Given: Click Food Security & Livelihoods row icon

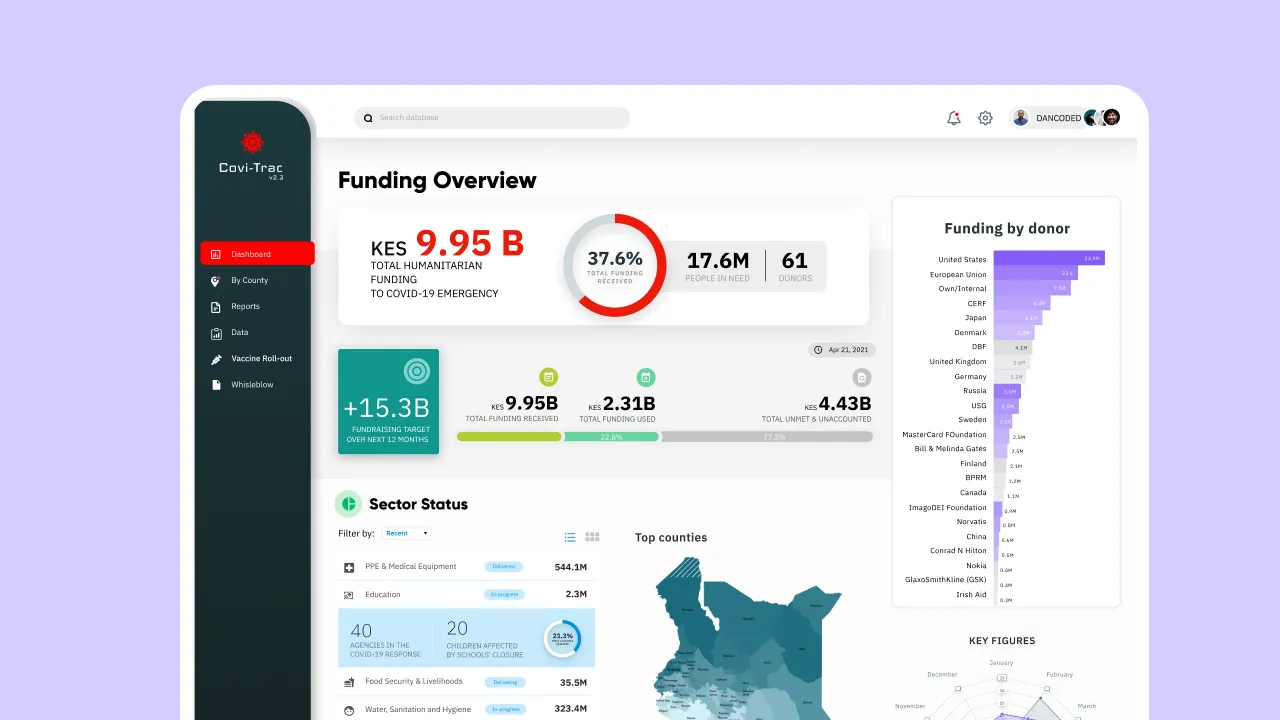Looking at the screenshot, I should coord(349,682).
